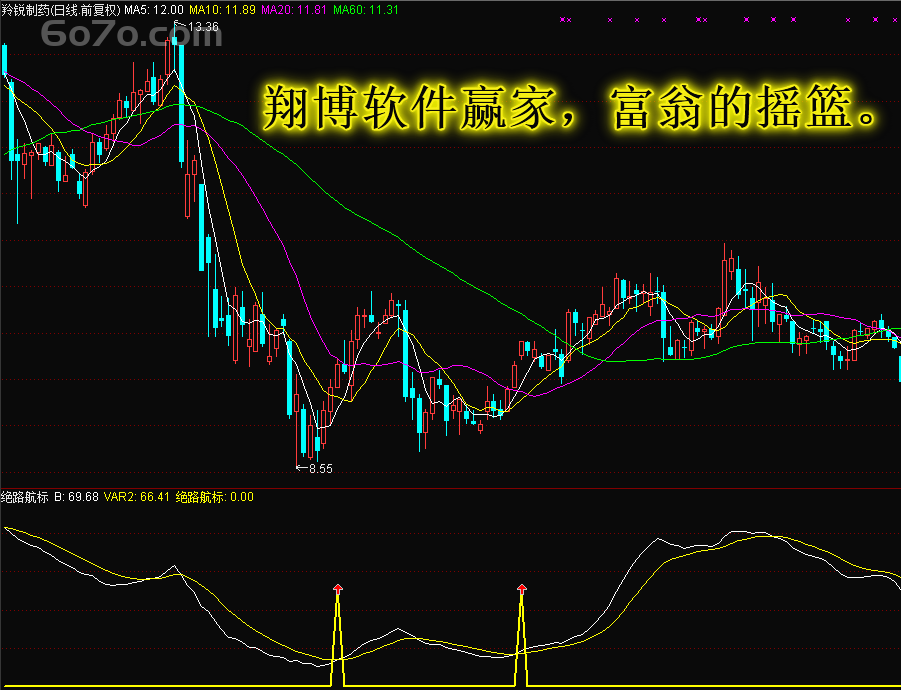Click the right red arrow signal marker
The height and width of the screenshot is (690, 901).
click(522, 588)
